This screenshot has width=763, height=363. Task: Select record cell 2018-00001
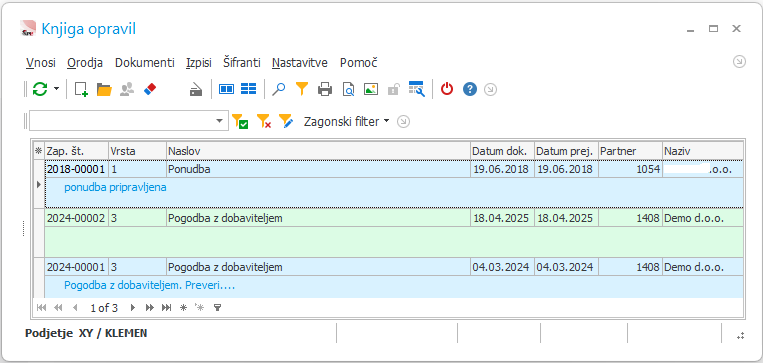click(76, 169)
